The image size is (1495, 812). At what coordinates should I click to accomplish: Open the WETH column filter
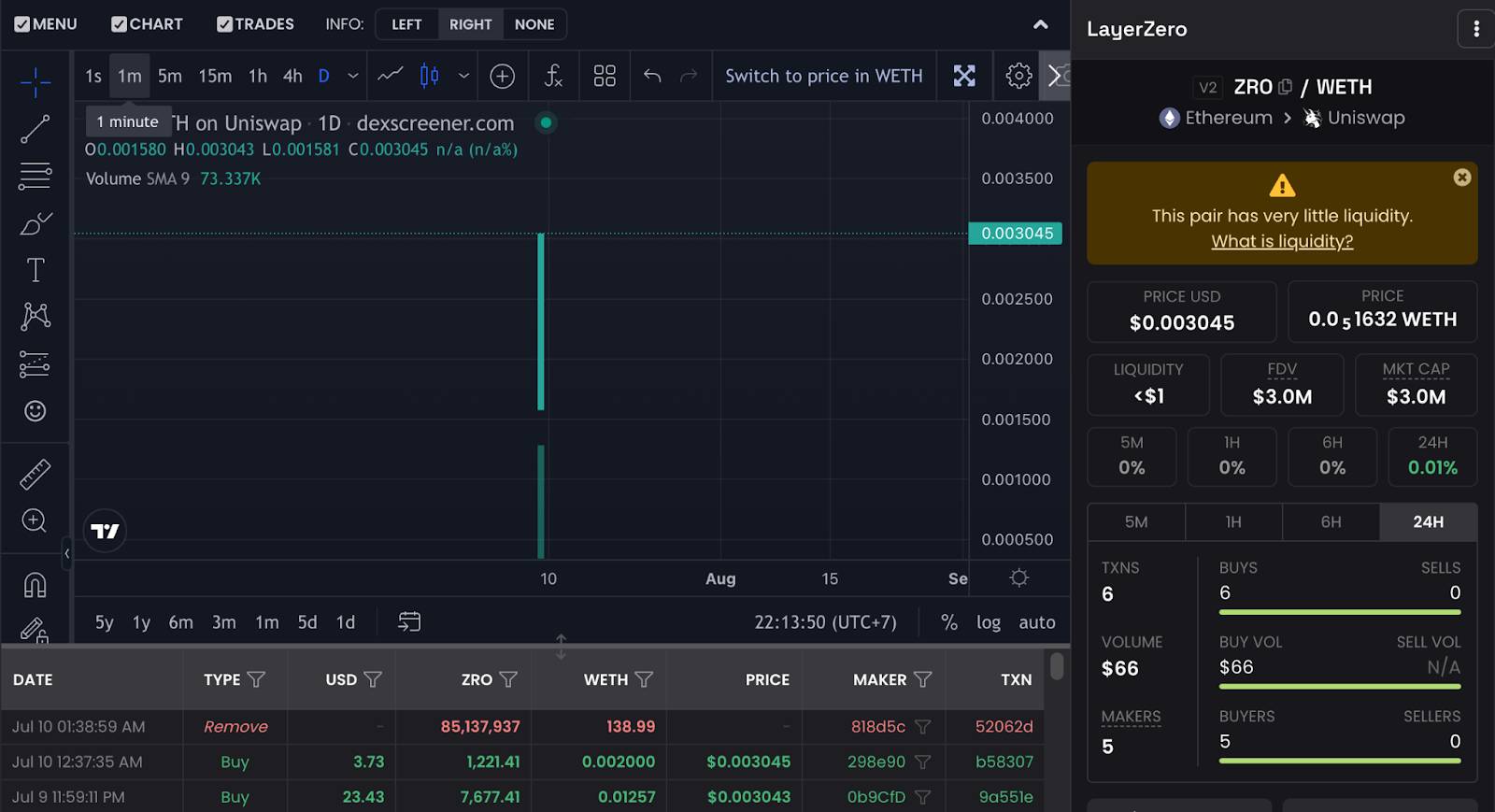[x=644, y=679]
